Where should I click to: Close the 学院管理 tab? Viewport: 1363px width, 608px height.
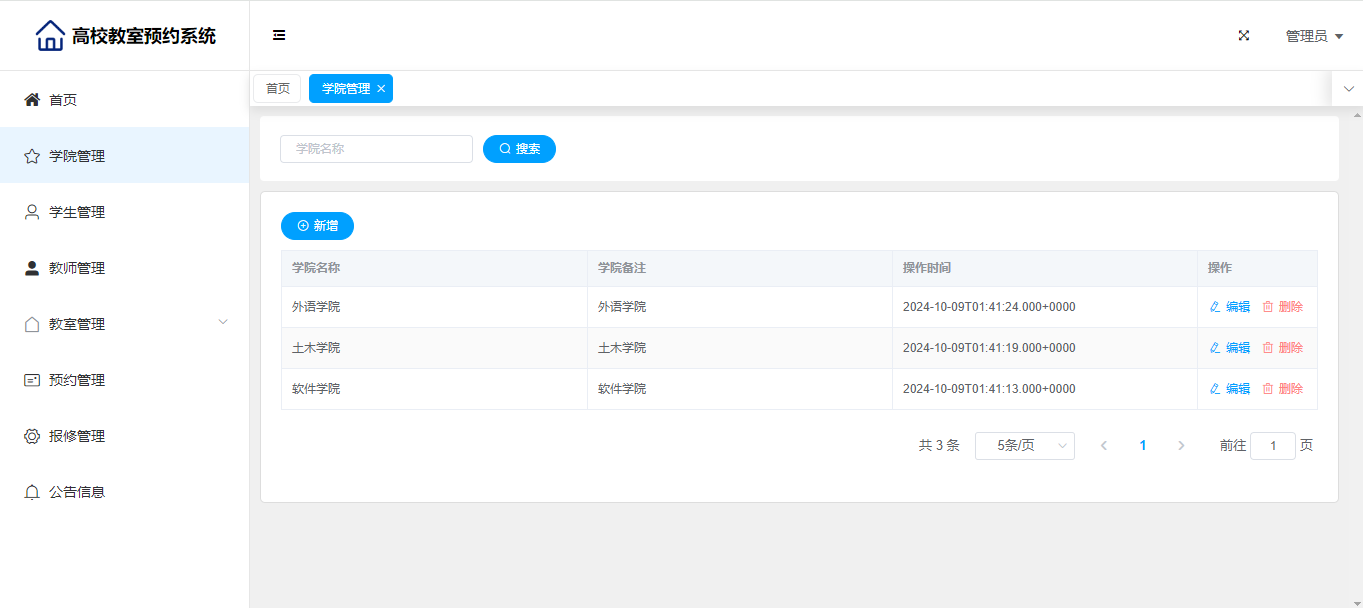[x=381, y=89]
